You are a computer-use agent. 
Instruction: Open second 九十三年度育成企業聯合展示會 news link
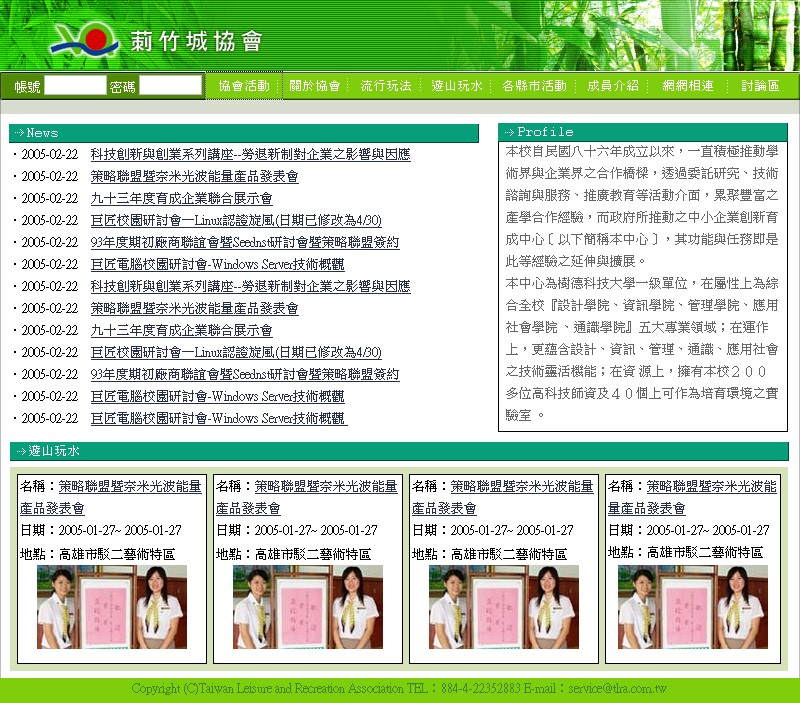tap(182, 331)
